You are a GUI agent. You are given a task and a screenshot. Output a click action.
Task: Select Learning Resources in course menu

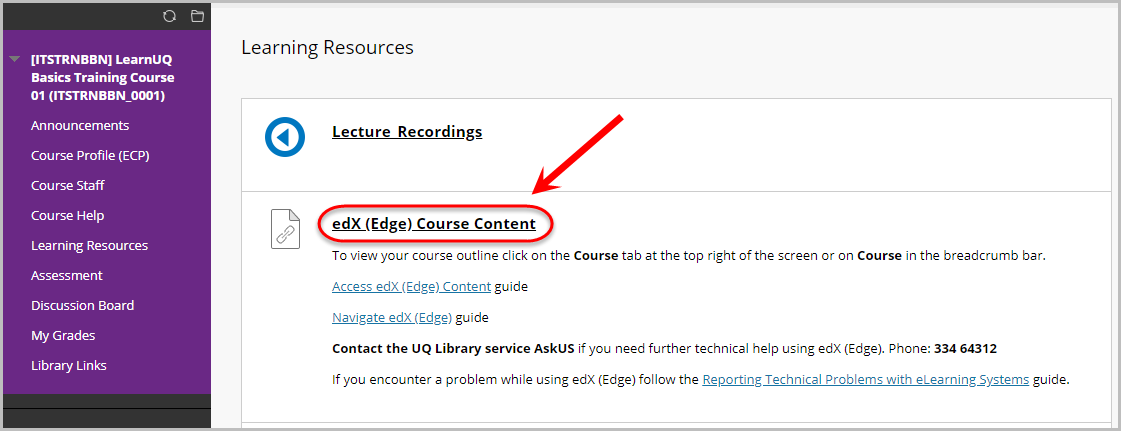click(x=89, y=245)
